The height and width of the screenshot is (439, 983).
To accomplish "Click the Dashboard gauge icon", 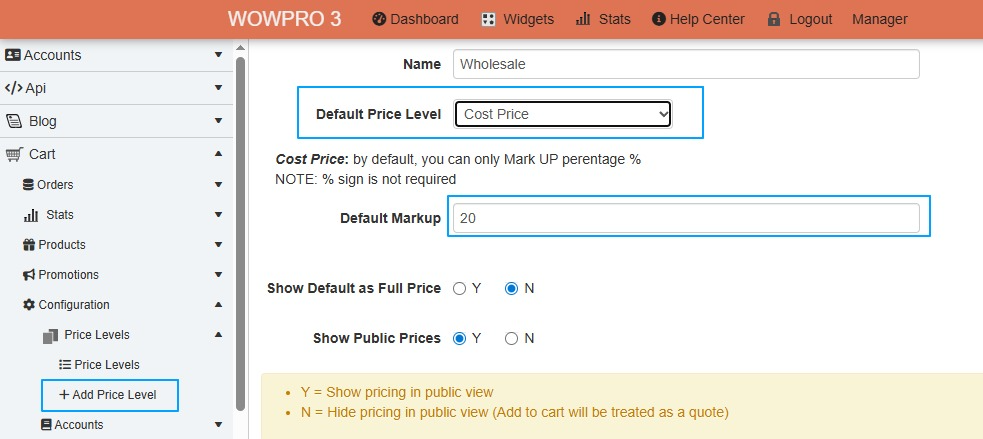I will click(379, 19).
